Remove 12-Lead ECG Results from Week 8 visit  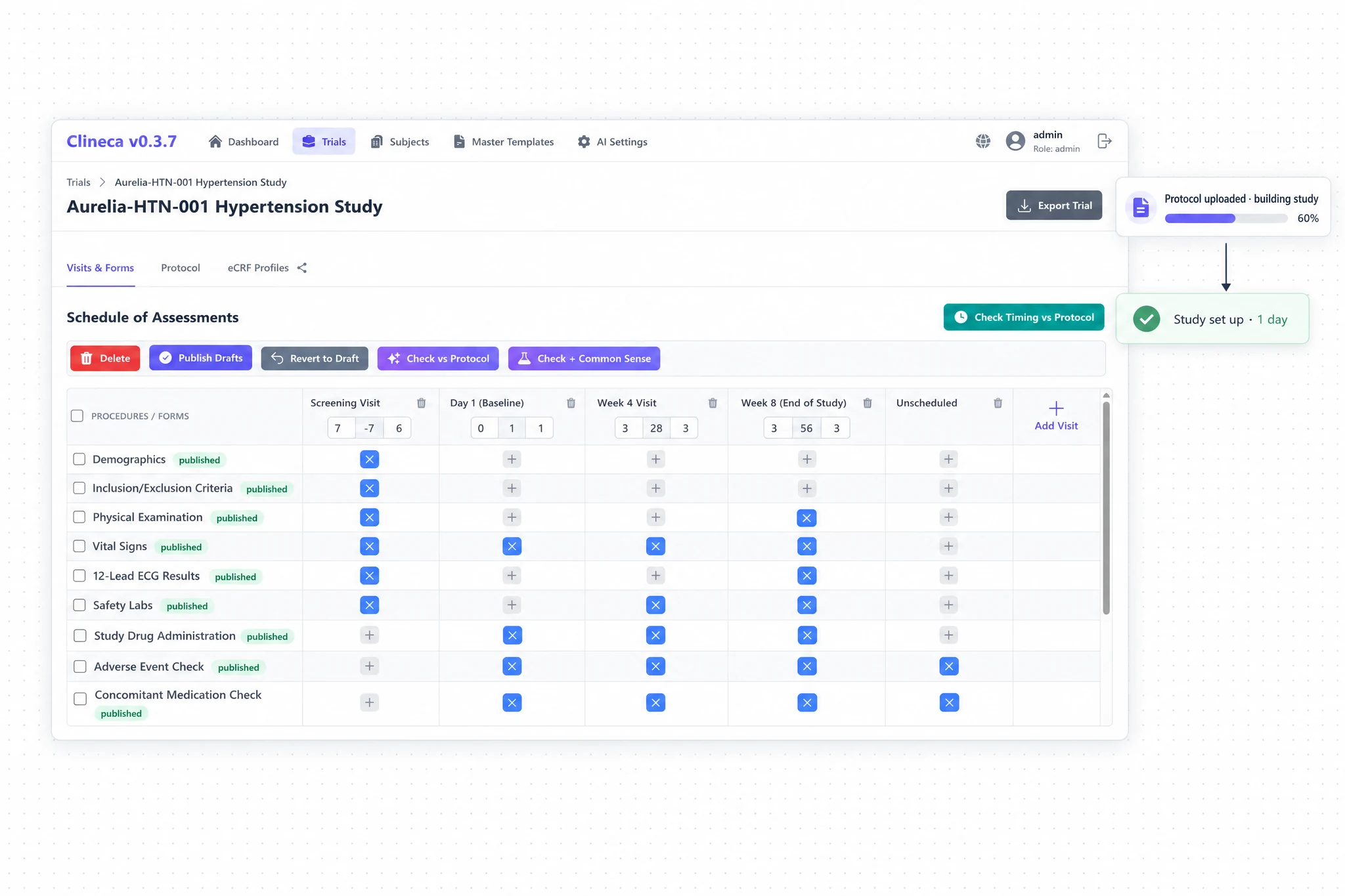click(x=807, y=576)
